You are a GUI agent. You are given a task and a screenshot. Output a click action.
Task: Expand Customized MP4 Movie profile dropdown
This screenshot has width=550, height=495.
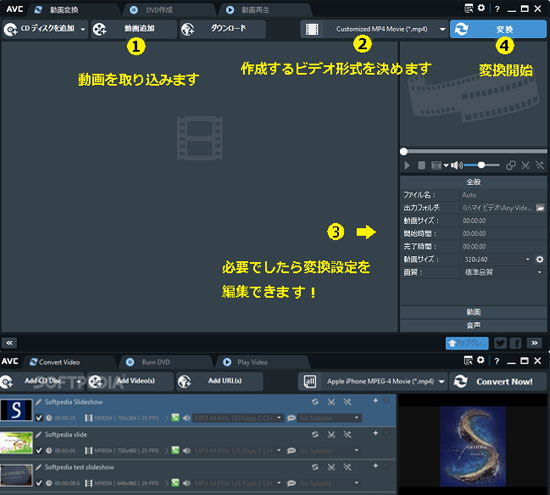pyautogui.click(x=442, y=29)
